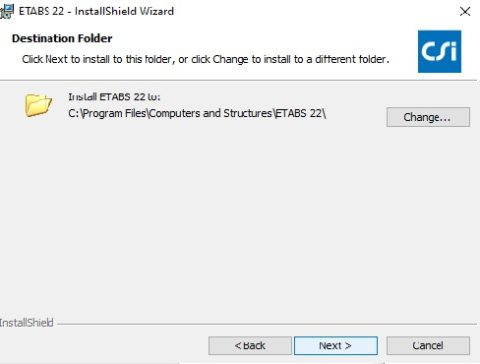Viewport: 480px width, 364px height.
Task: Go back with the < Back button
Action: [x=250, y=346]
